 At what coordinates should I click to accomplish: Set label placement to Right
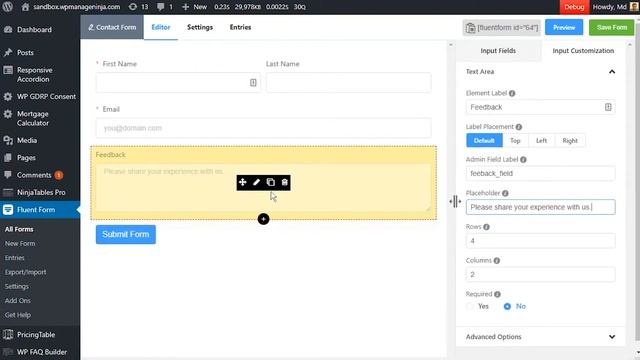(570, 140)
